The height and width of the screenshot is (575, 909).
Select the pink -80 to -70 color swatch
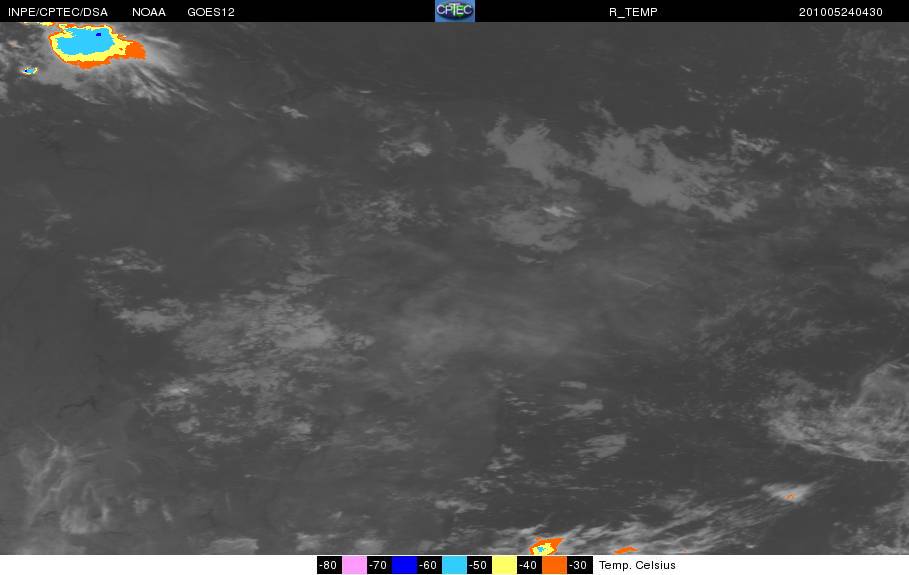[x=354, y=565]
